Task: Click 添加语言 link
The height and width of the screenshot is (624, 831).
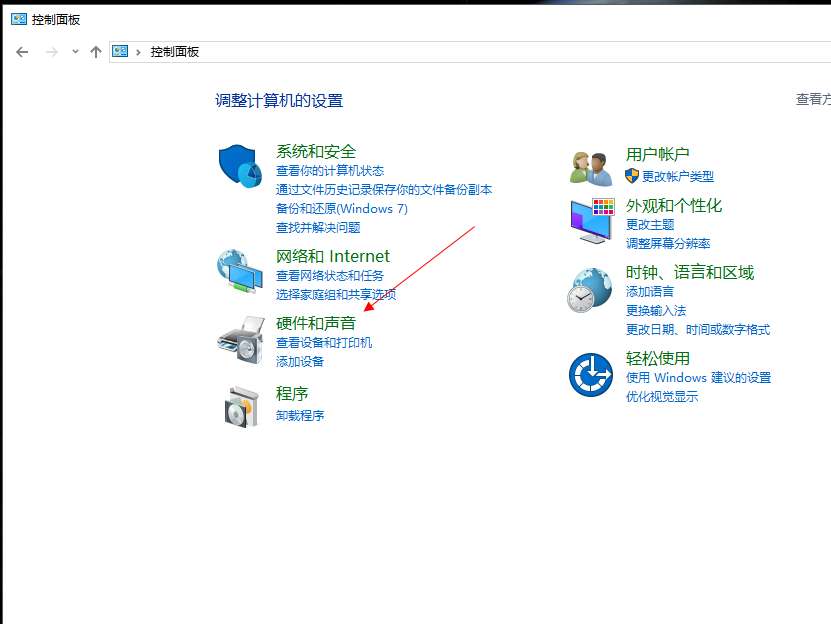Action: [650, 292]
